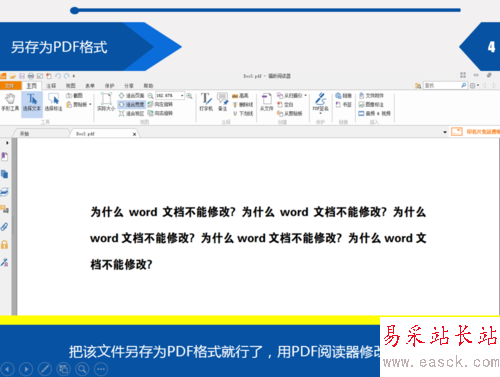Screen dimensions: 500x377
Task: Switch to the Form (表单) ribbon tab
Action: pos(90,86)
